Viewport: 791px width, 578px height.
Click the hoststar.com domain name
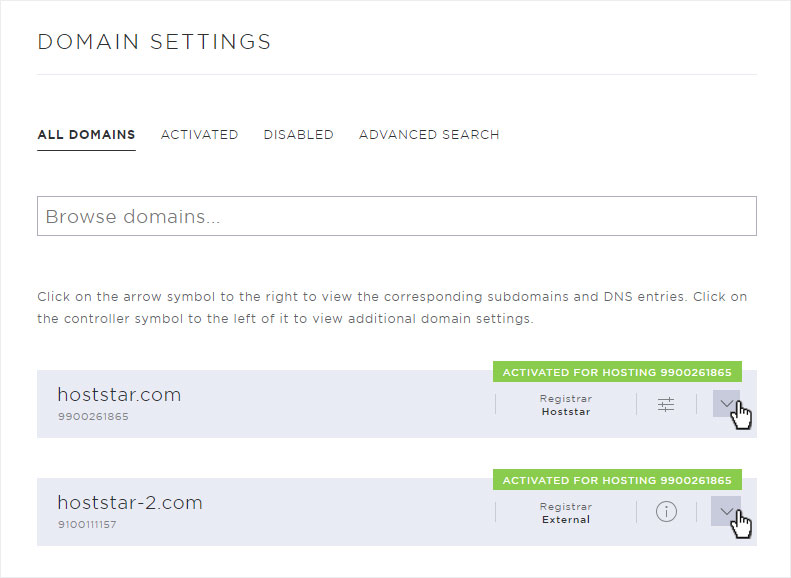[119, 394]
